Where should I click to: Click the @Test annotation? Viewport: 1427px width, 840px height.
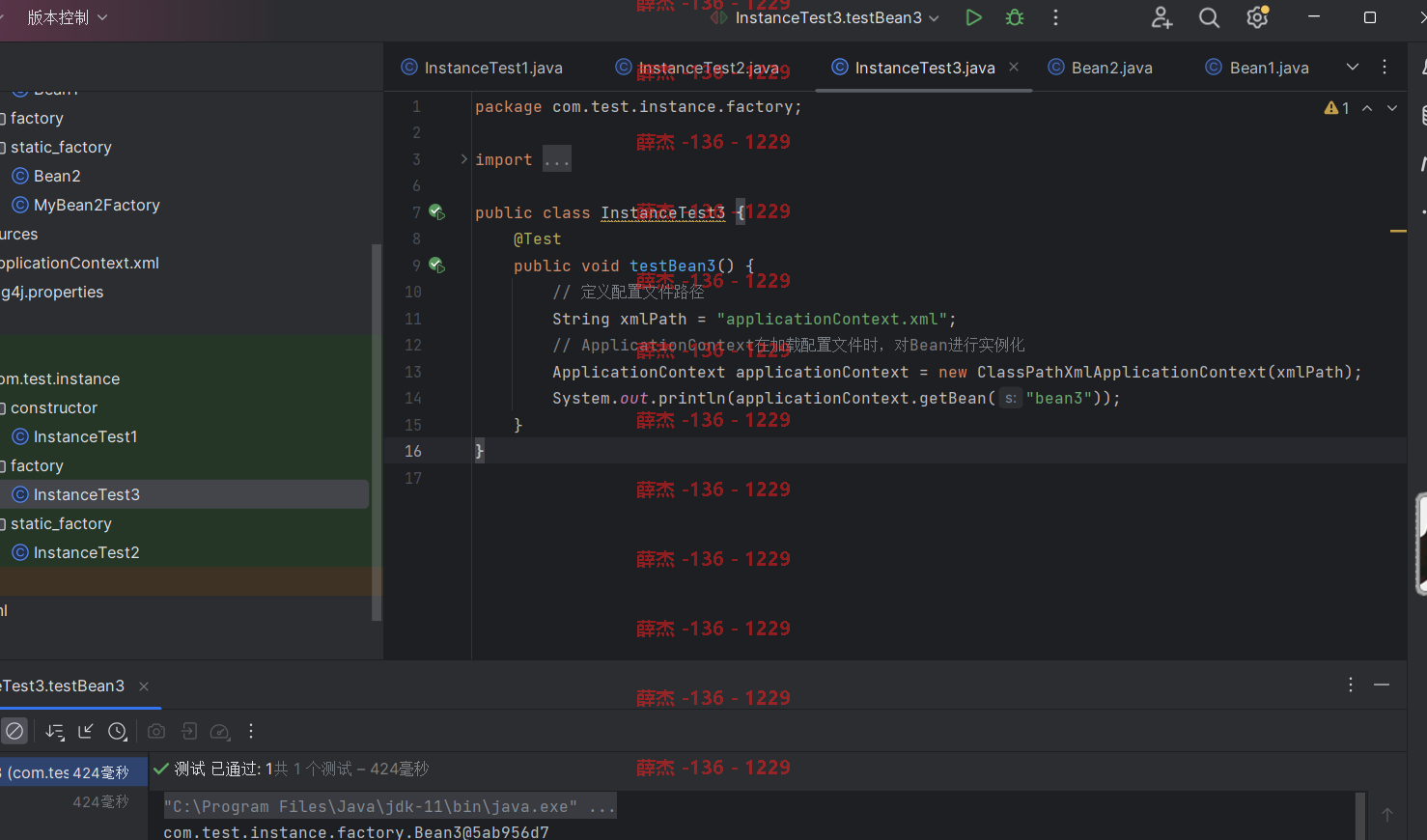click(x=537, y=238)
